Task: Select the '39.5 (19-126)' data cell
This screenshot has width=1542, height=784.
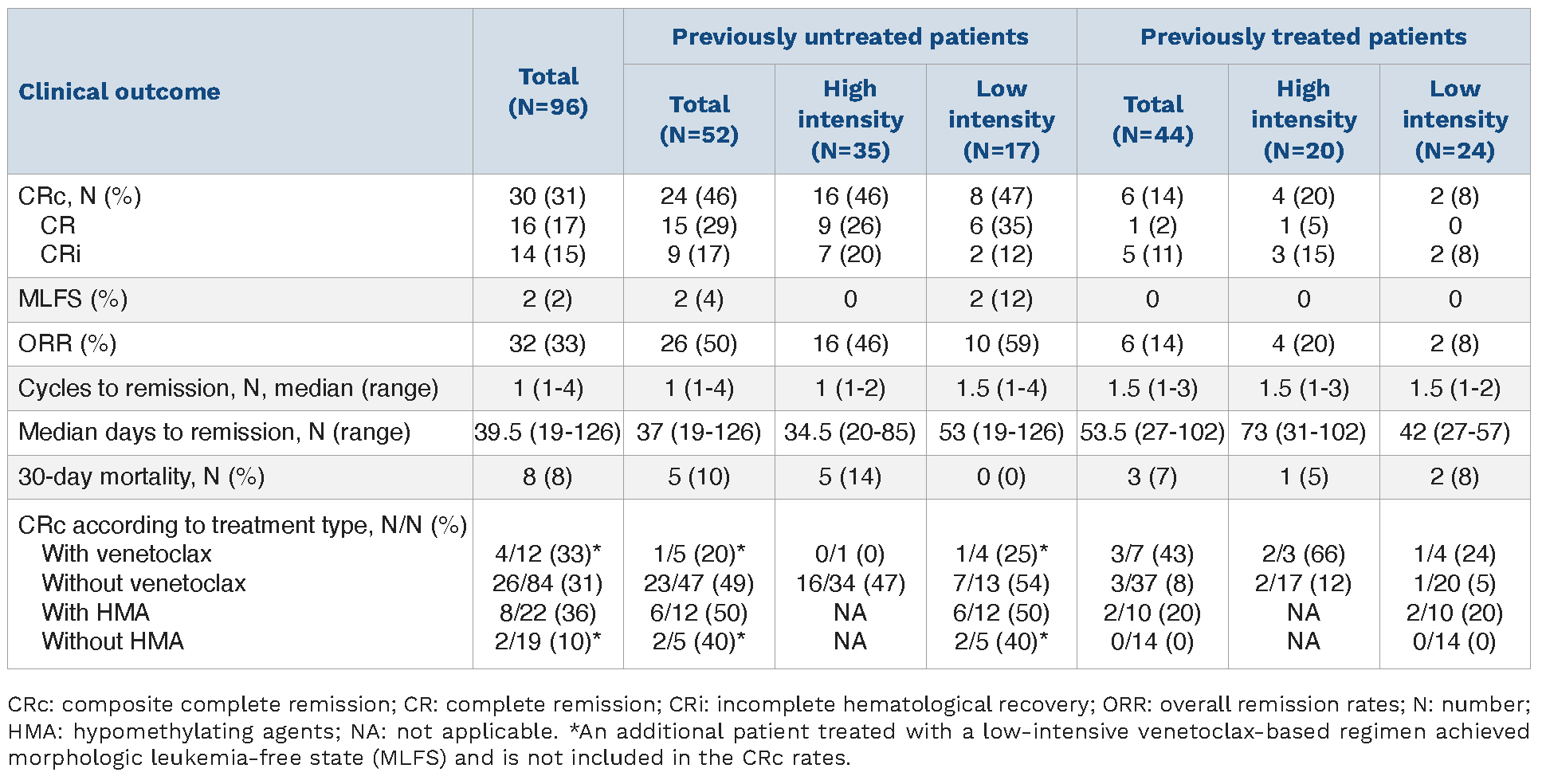Action: pyautogui.click(x=547, y=432)
